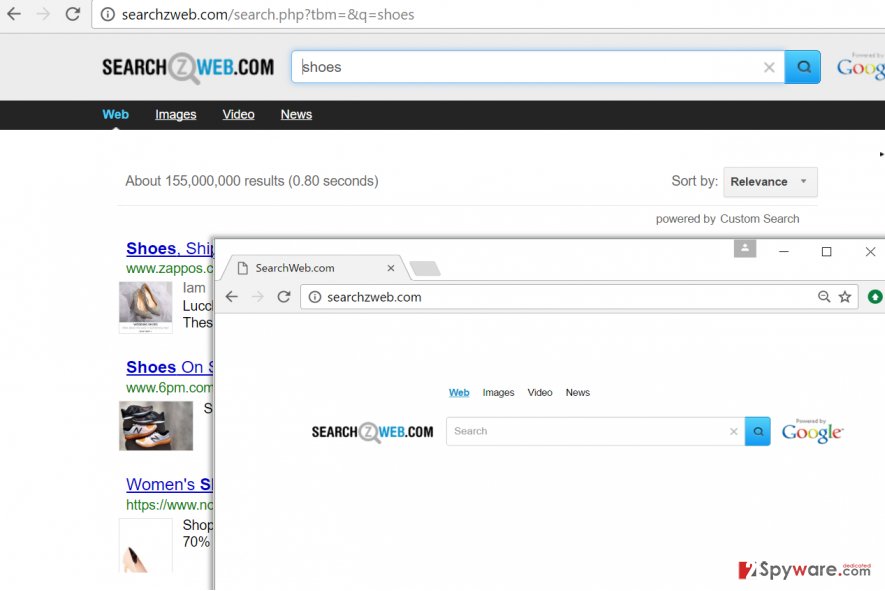
Task: Open a new tab in front browser window
Action: (425, 269)
